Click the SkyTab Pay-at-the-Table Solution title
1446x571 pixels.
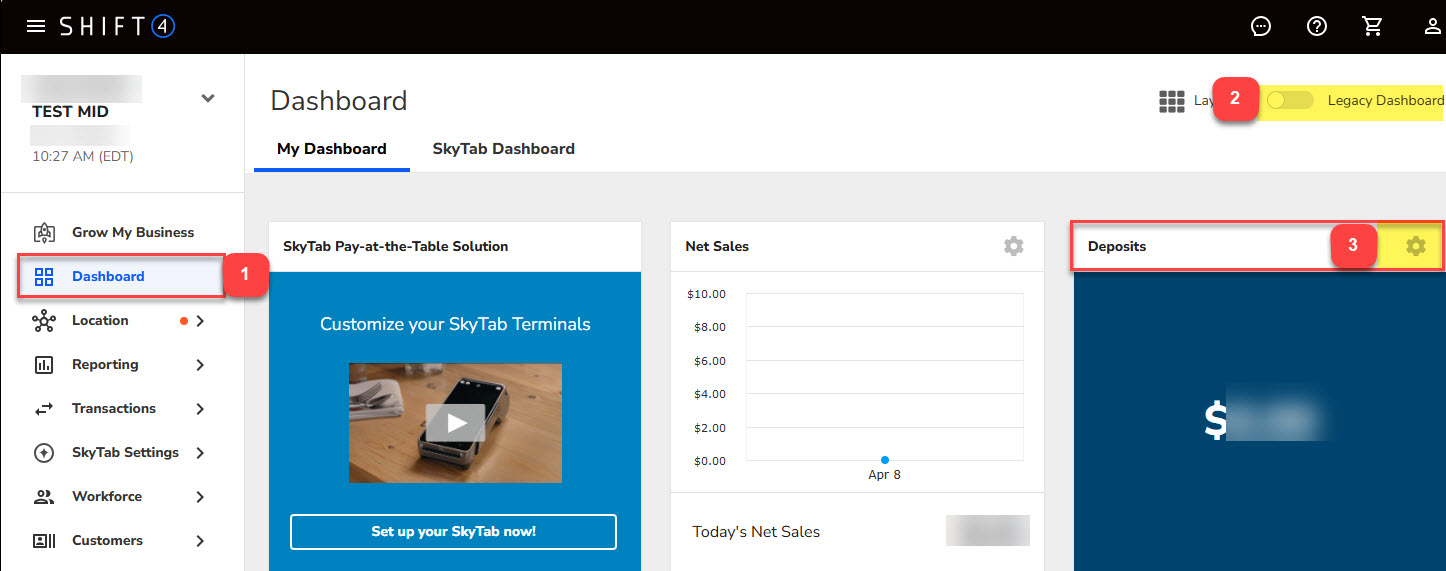[396, 246]
